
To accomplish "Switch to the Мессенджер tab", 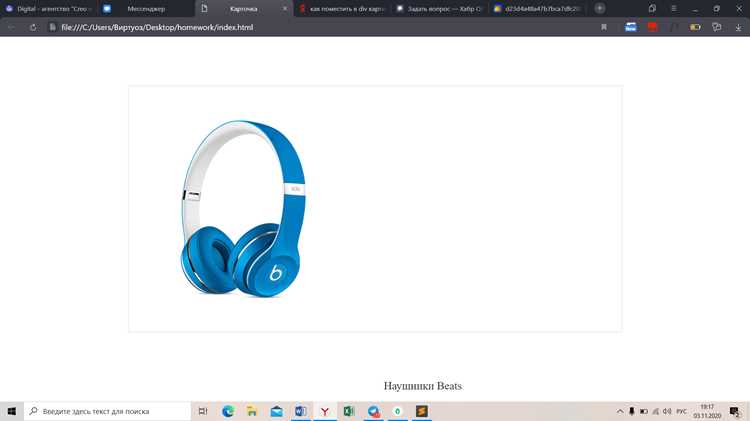I will pos(146,9).
